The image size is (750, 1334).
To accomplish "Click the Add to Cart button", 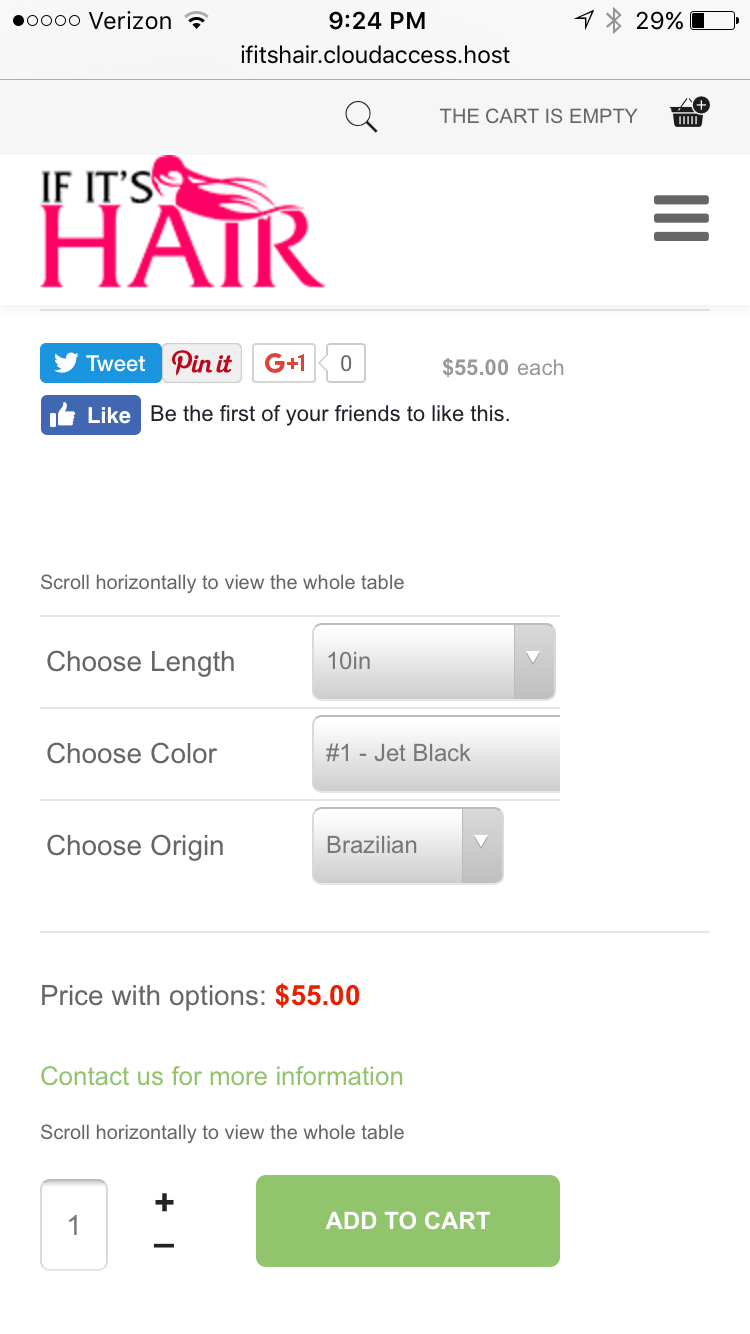I will tap(407, 1221).
